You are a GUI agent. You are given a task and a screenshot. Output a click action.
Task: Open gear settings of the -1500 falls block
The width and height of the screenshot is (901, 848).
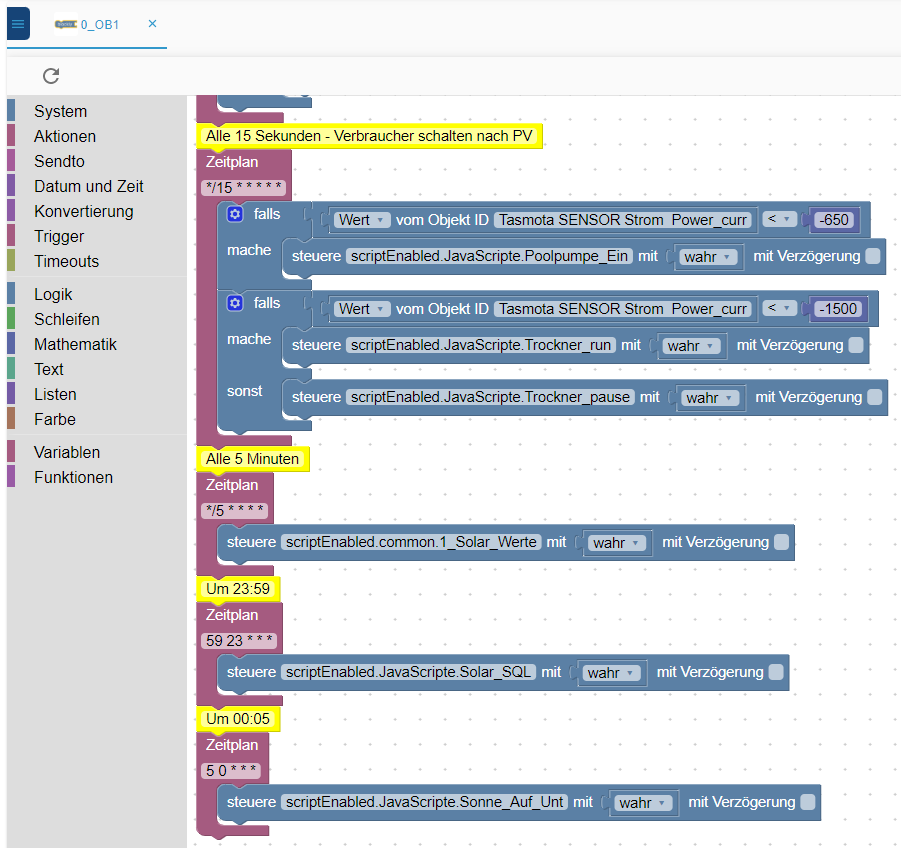235,303
